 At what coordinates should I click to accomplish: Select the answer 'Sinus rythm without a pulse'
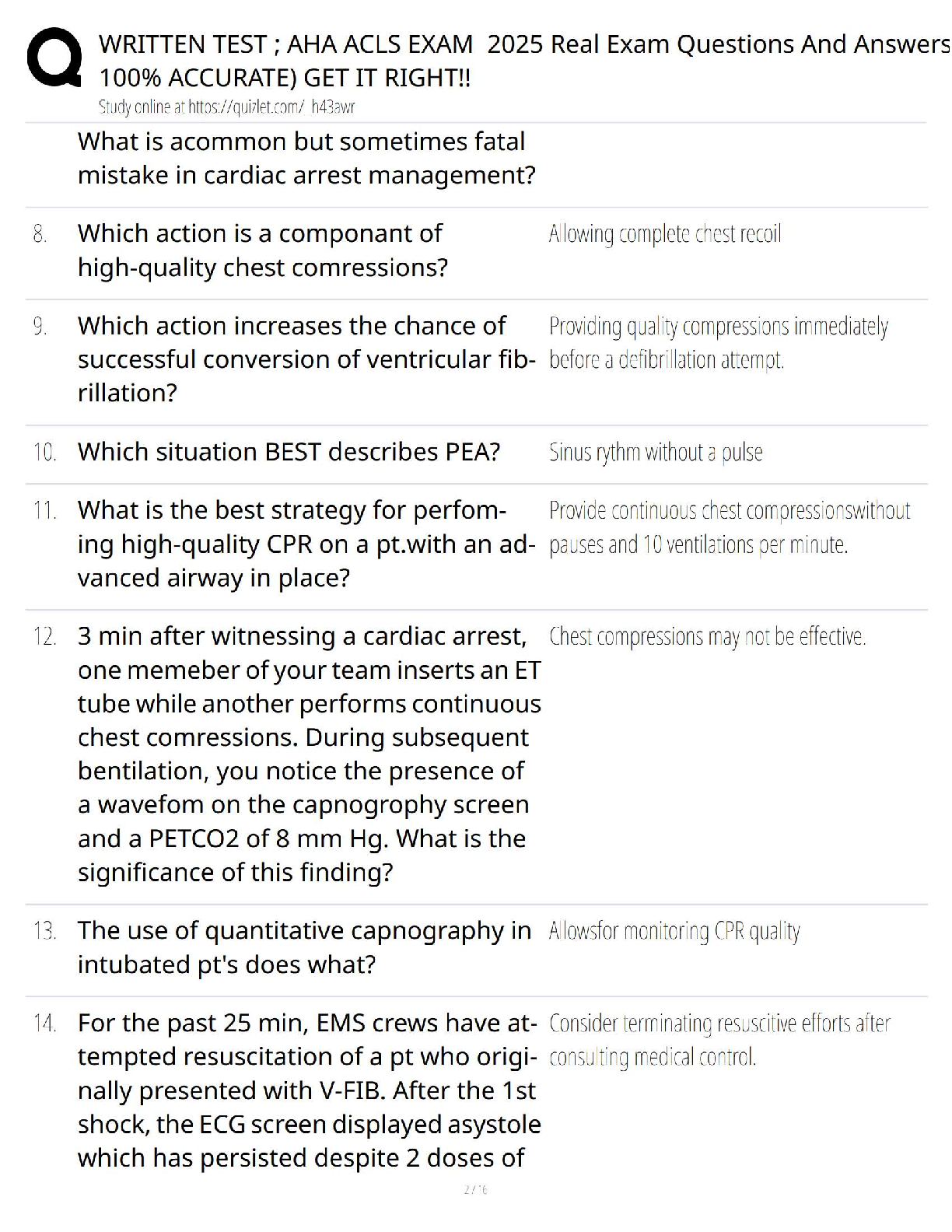[x=656, y=452]
